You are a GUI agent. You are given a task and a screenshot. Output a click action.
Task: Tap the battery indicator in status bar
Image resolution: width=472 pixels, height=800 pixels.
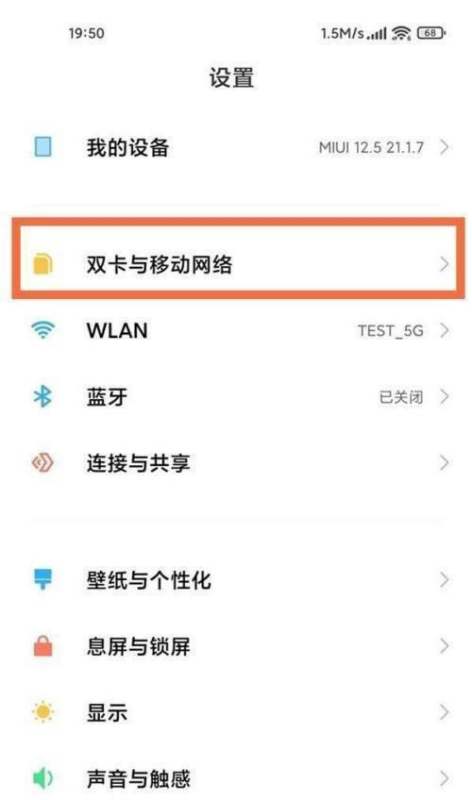[x=431, y=33]
